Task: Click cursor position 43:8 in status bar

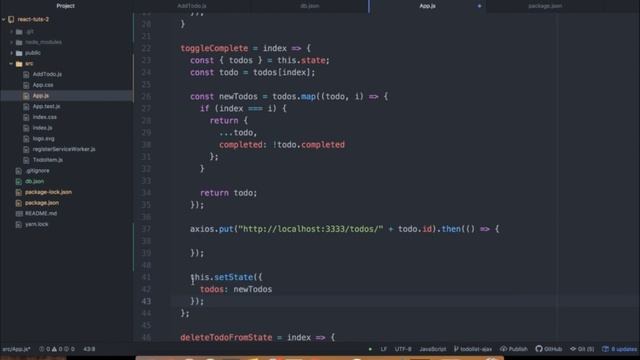Action: click(x=89, y=349)
